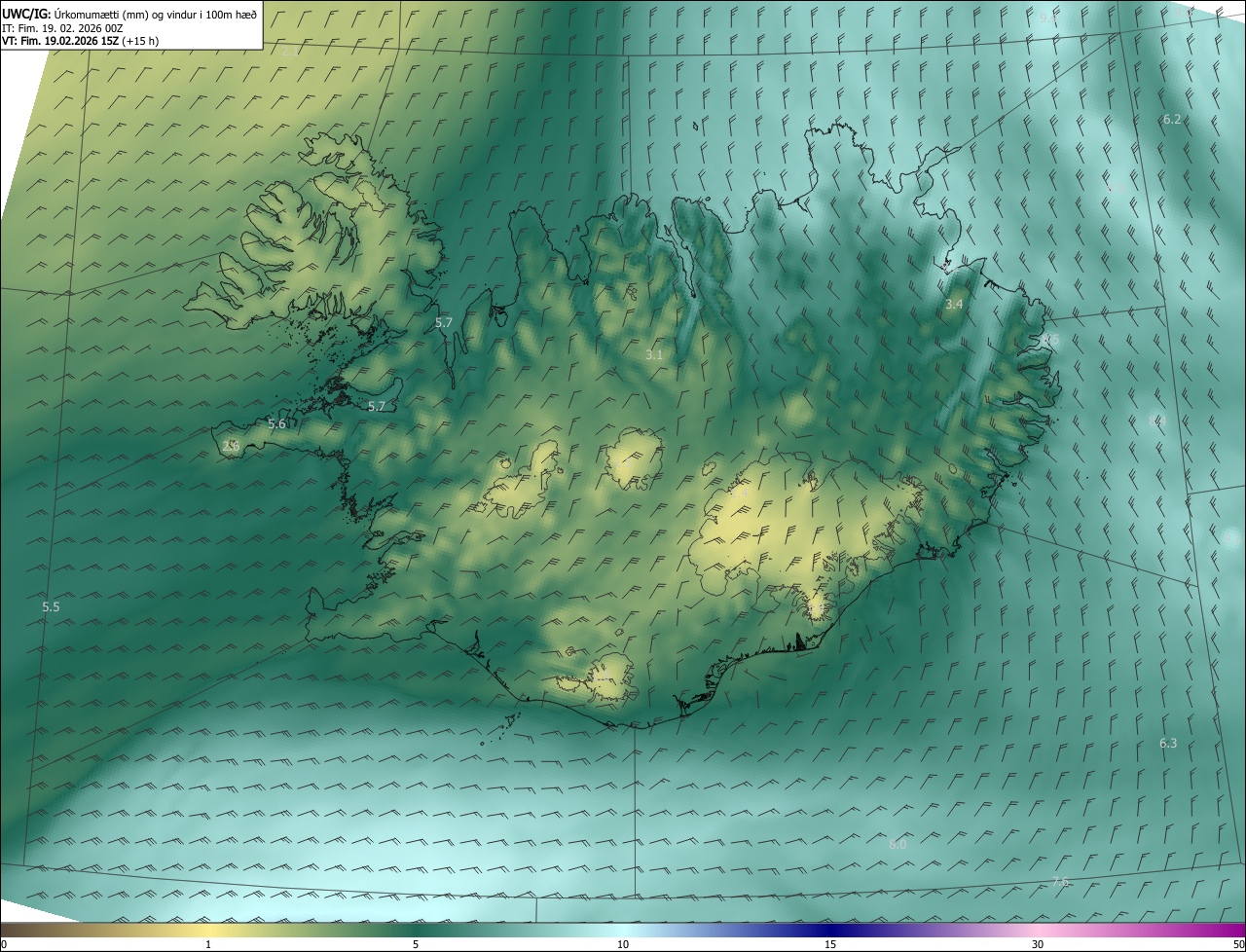Click the colorbar tick label 5
Image resolution: width=1246 pixels, height=952 pixels.
(x=416, y=945)
